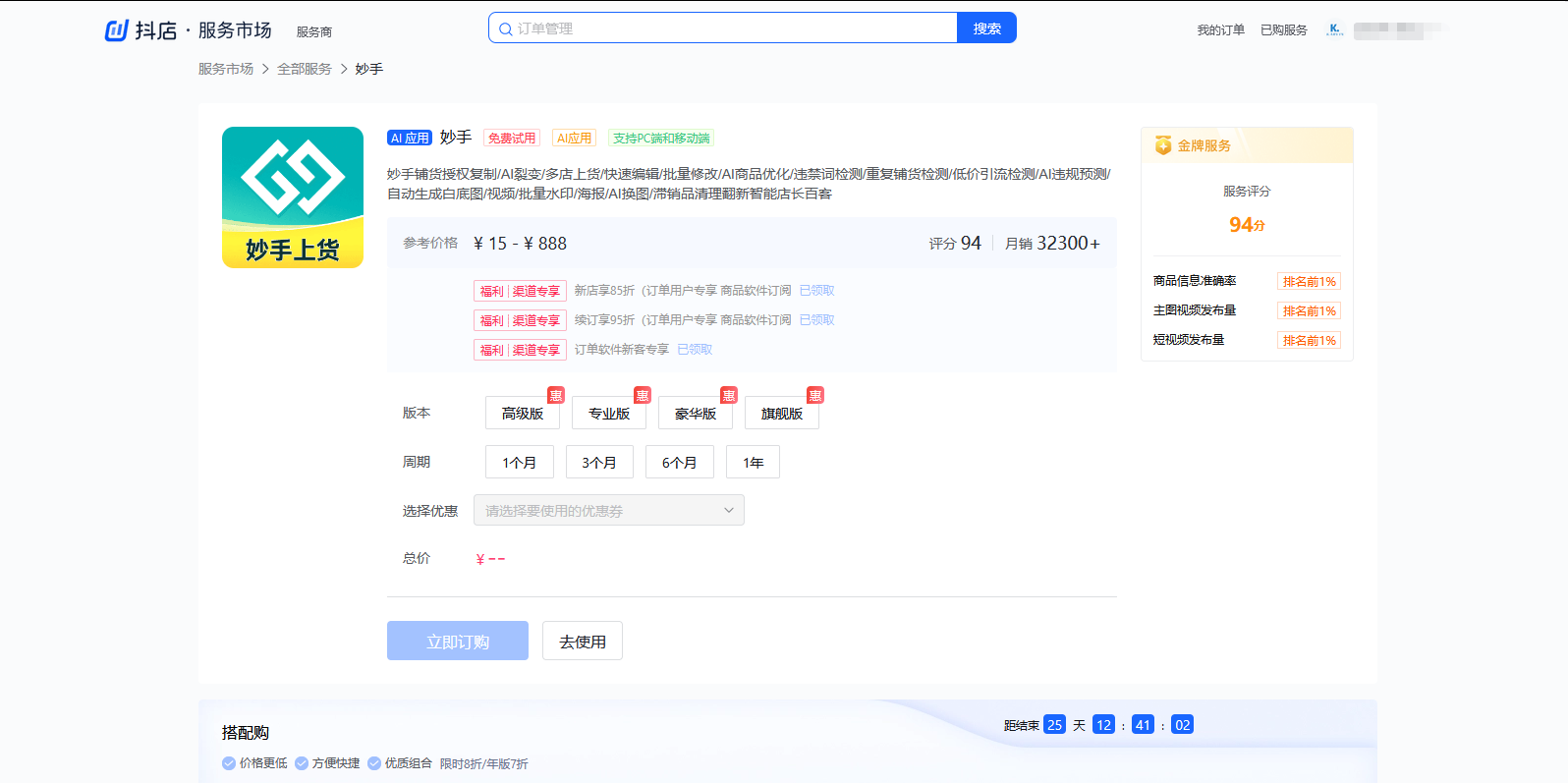Click 已领取 for 续订享95折
The image size is (1568, 783).
tap(817, 320)
